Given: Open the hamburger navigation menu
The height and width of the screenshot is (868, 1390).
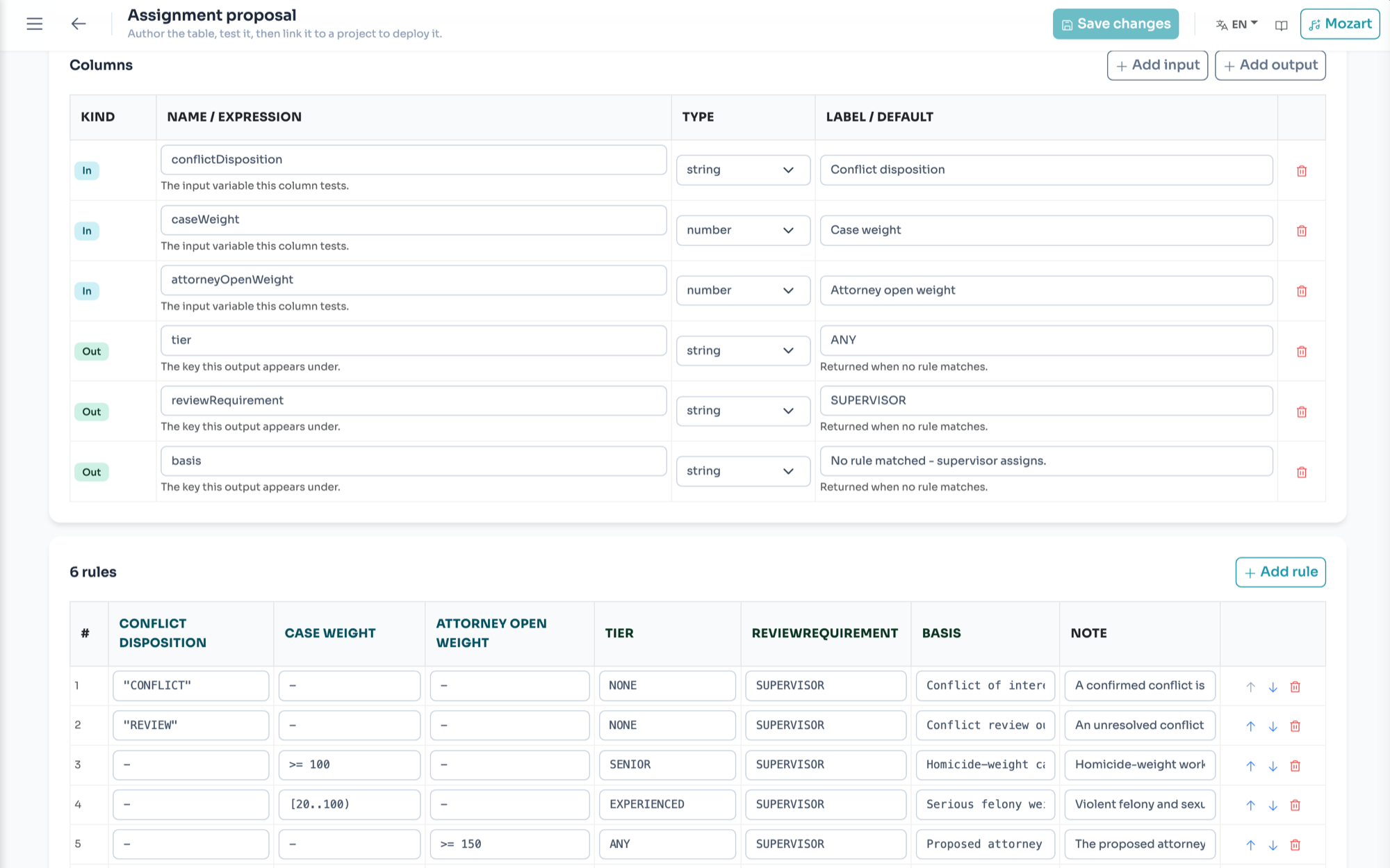Looking at the screenshot, I should [x=34, y=24].
